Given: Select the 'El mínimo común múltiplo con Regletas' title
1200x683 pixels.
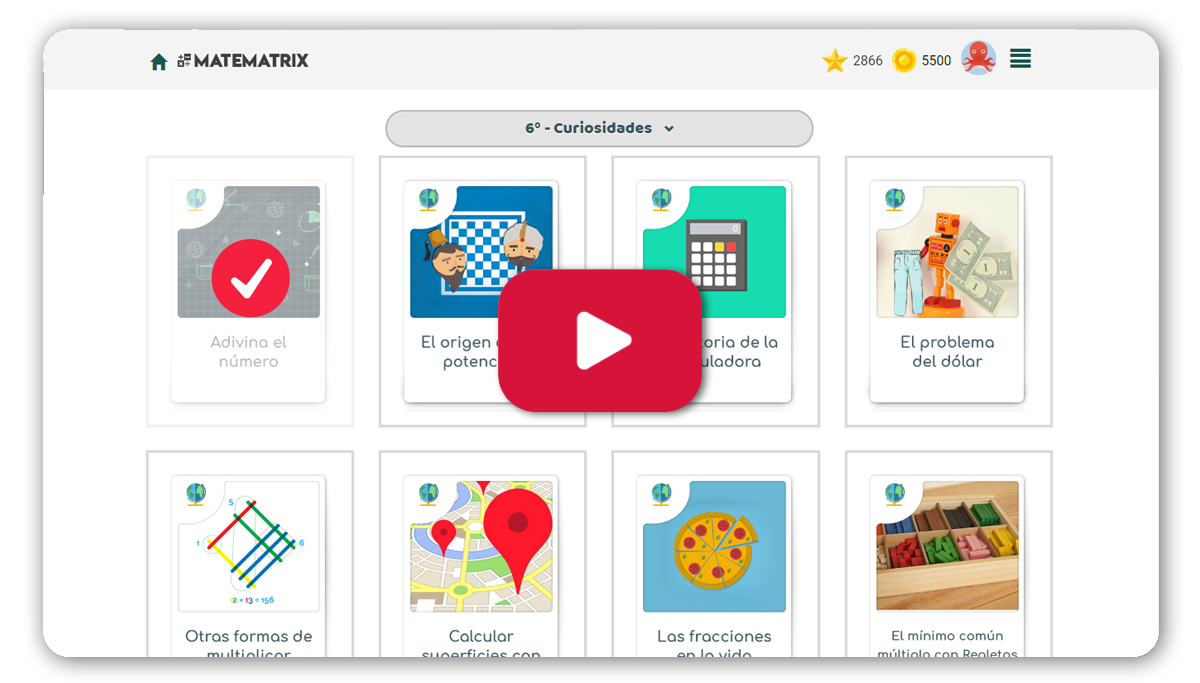Looking at the screenshot, I should pyautogui.click(x=947, y=645).
